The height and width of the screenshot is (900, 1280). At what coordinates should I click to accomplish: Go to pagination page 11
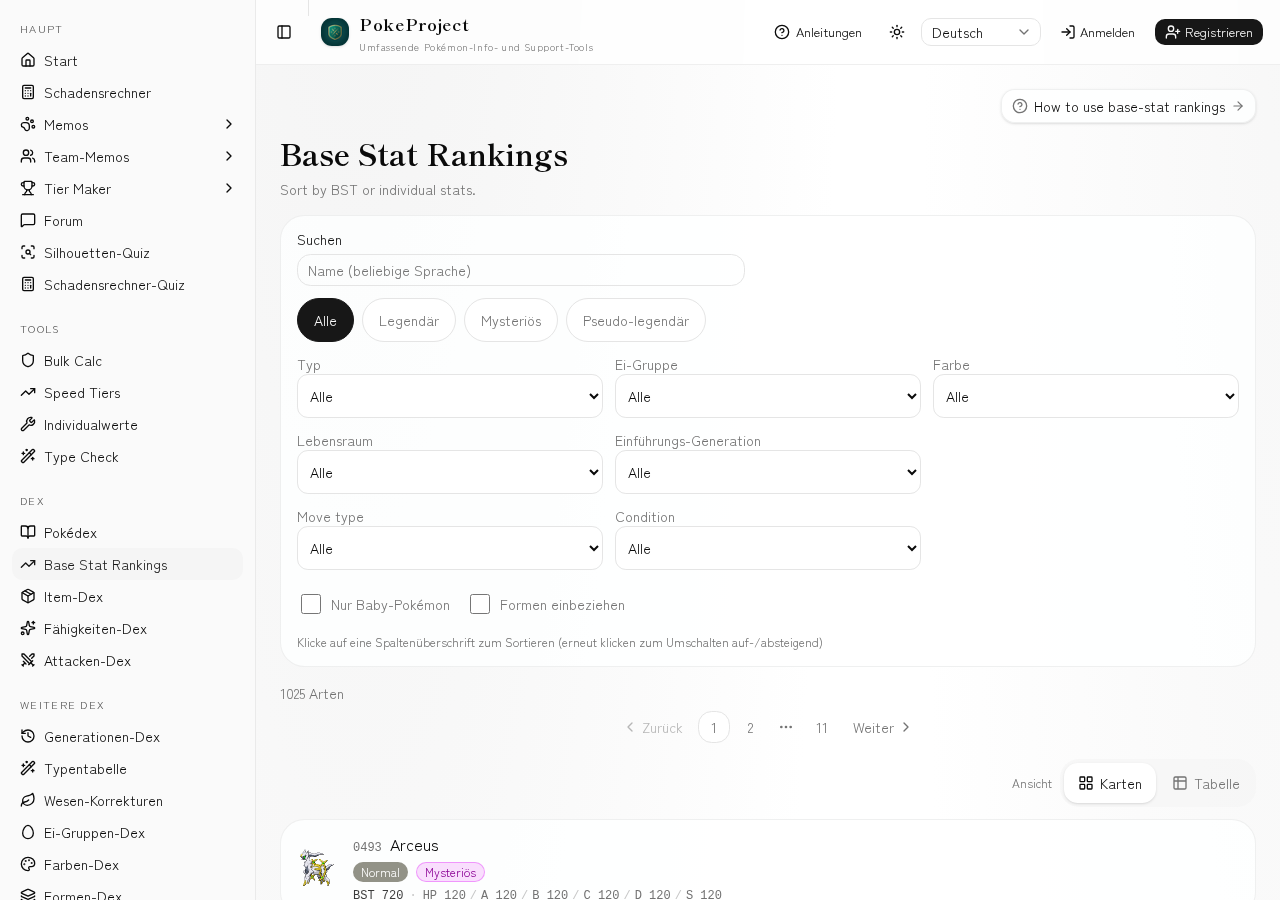(x=822, y=727)
